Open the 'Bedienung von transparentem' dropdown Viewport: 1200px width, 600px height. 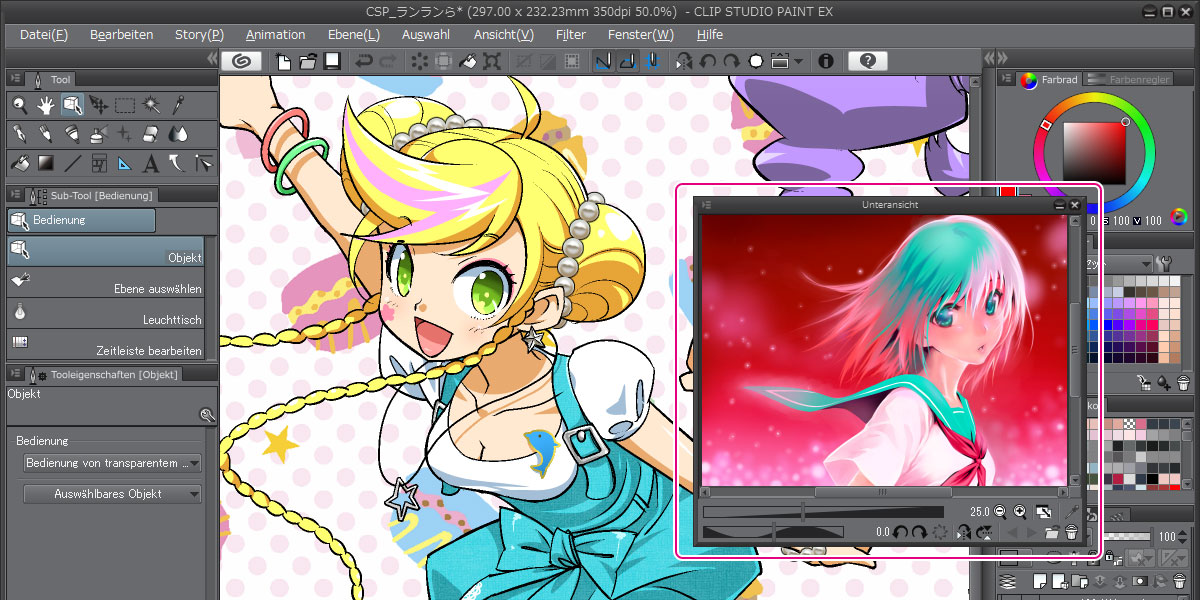pos(110,463)
